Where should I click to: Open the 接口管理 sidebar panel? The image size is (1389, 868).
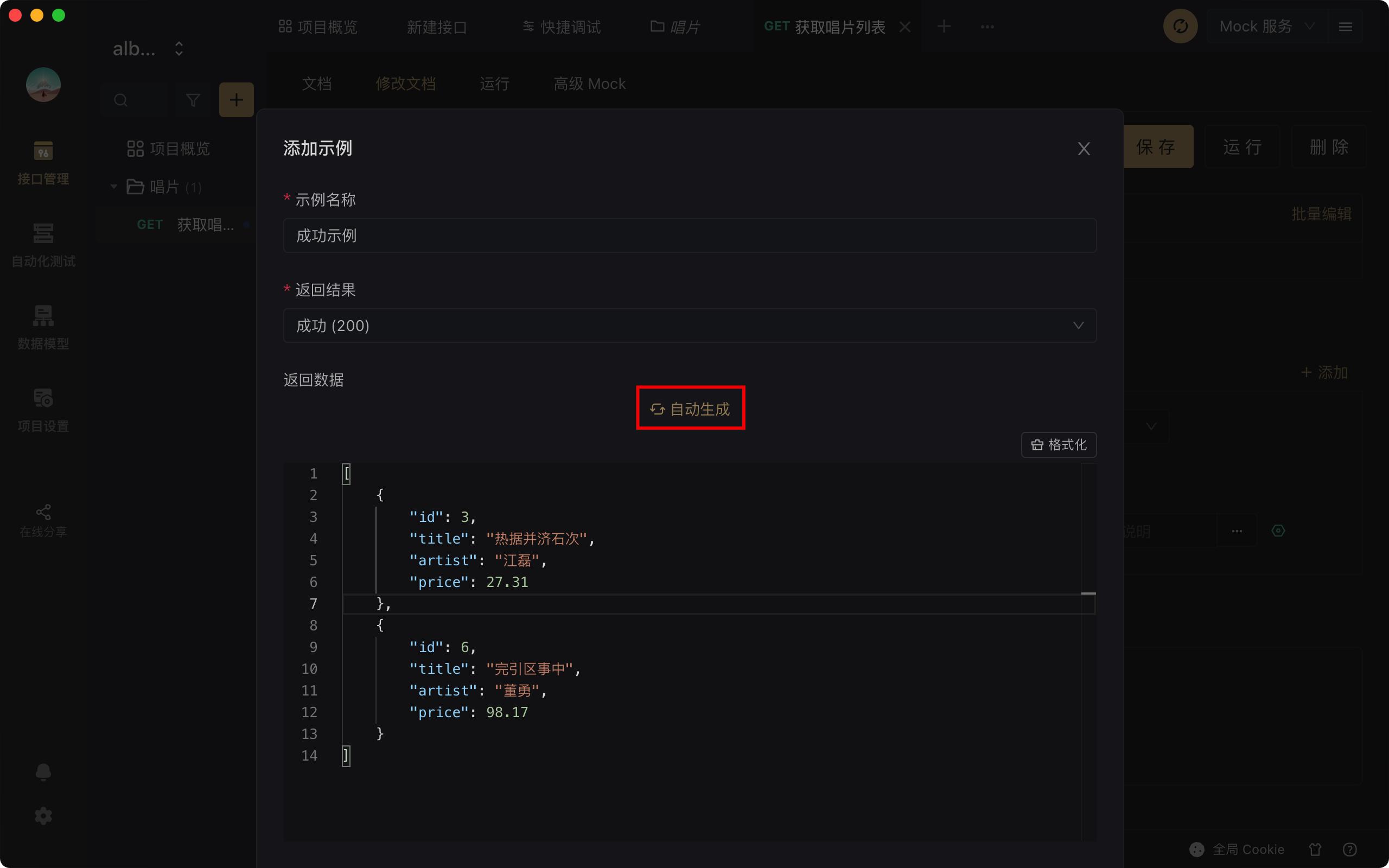(43, 162)
